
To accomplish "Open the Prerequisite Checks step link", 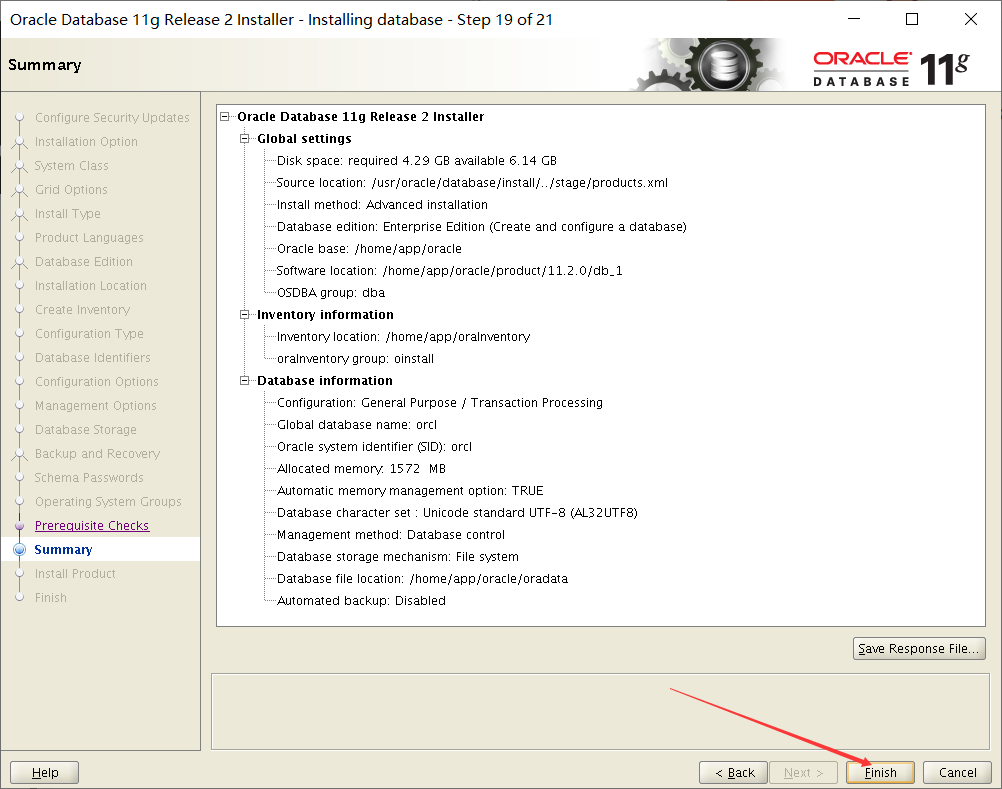I will (91, 525).
